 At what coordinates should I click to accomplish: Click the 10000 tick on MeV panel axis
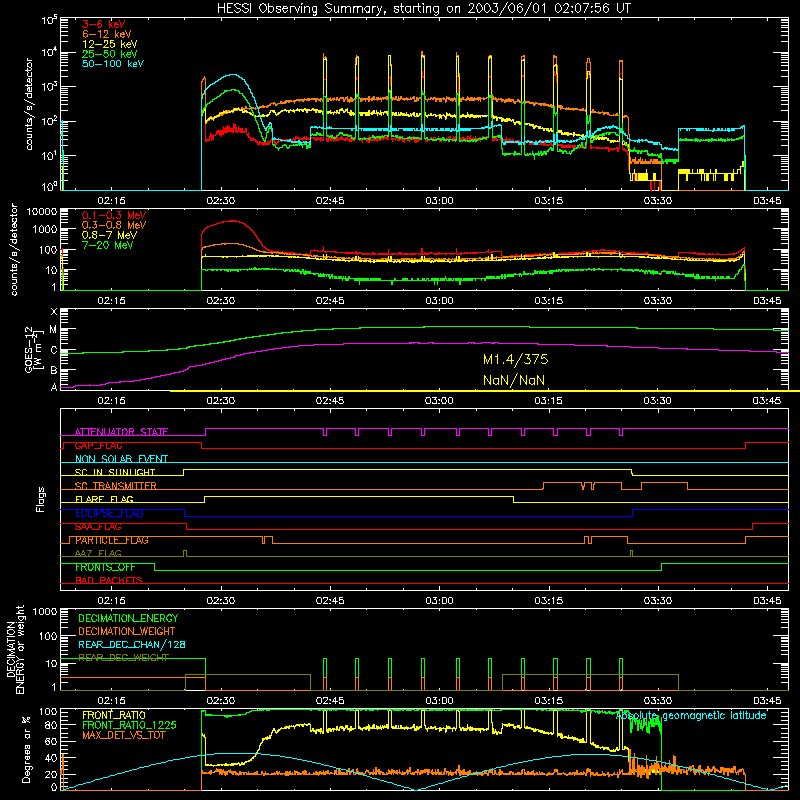pyautogui.click(x=42, y=212)
